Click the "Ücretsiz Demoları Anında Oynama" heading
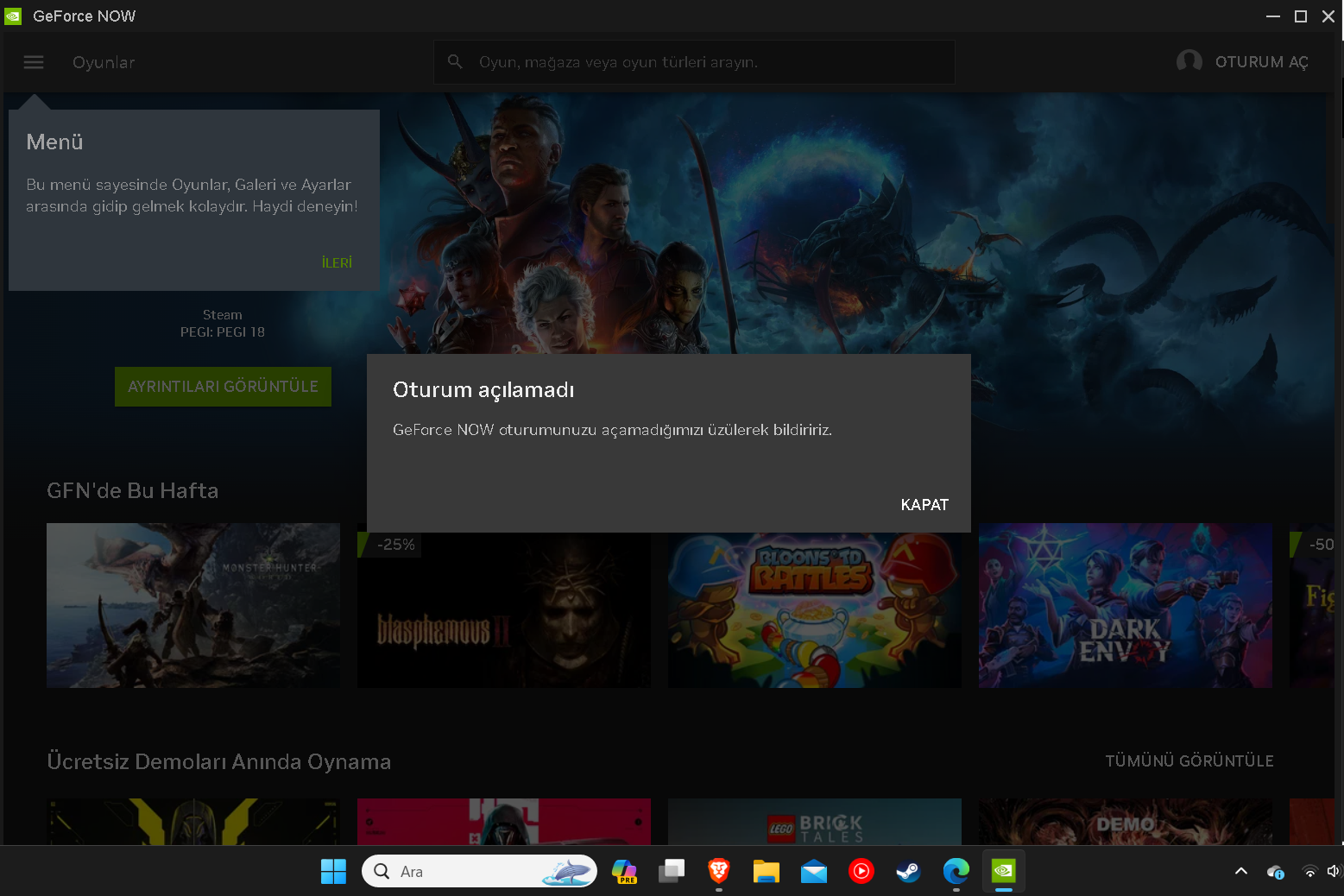 (219, 761)
